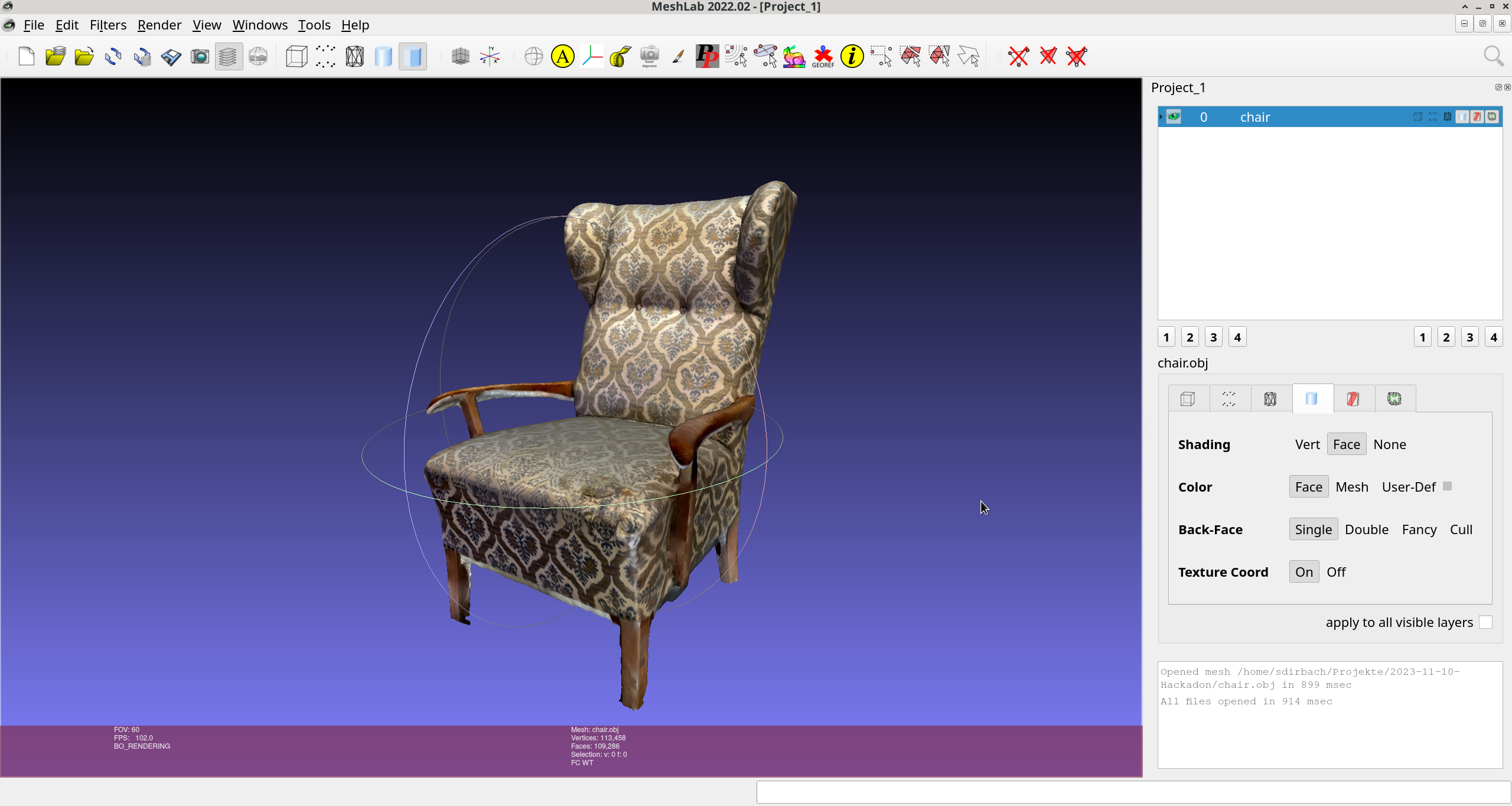Hide the chair layer with eye icon

click(1174, 116)
